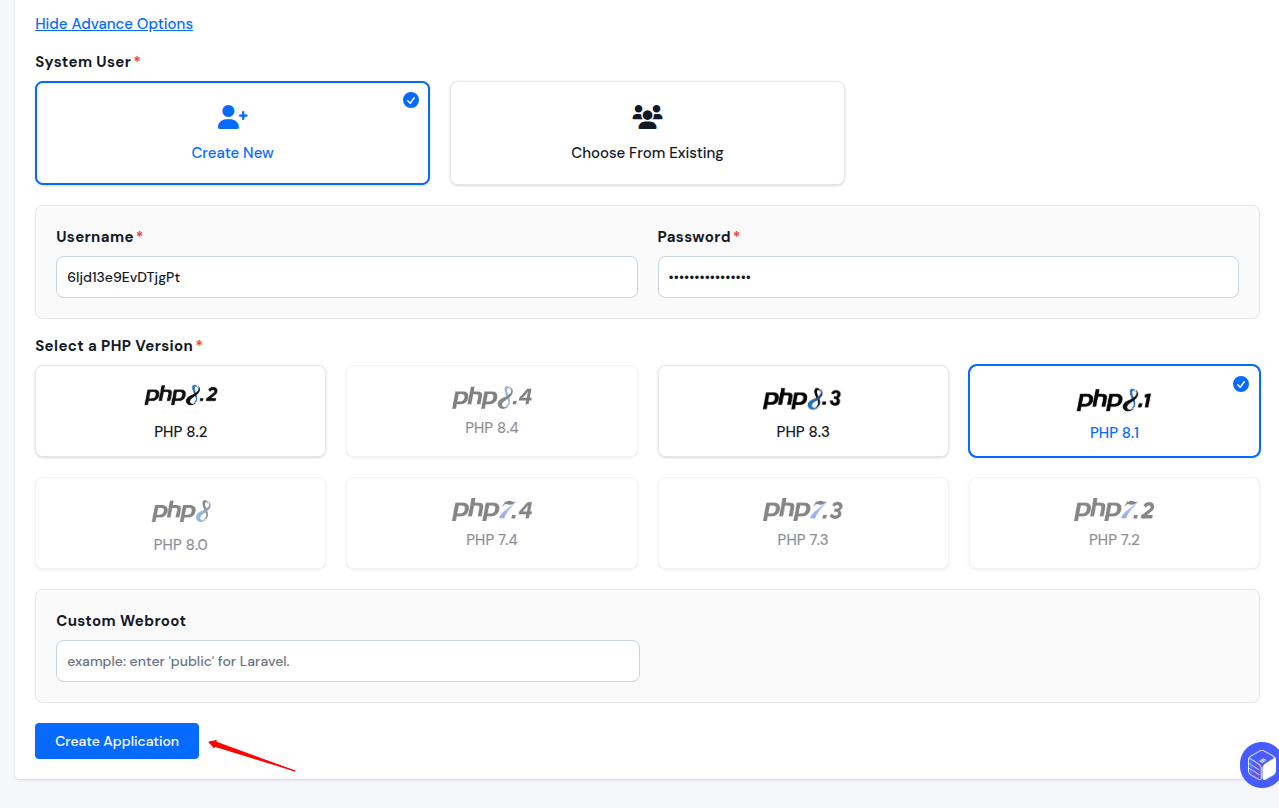Click the blue checkmark on Create New card
Viewport: 1279px width, 808px height.
pos(411,100)
